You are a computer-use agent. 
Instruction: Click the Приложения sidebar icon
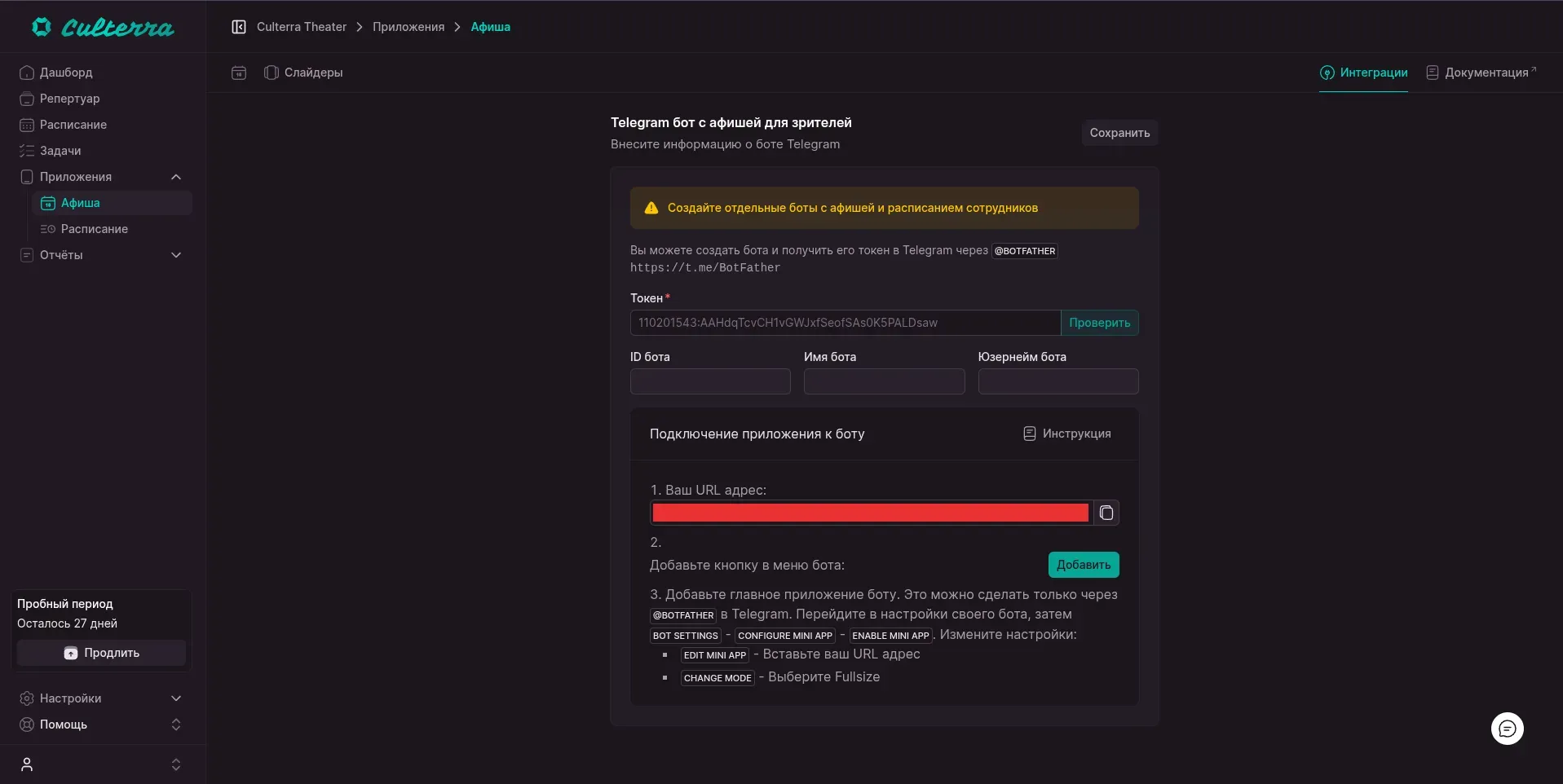pos(27,177)
